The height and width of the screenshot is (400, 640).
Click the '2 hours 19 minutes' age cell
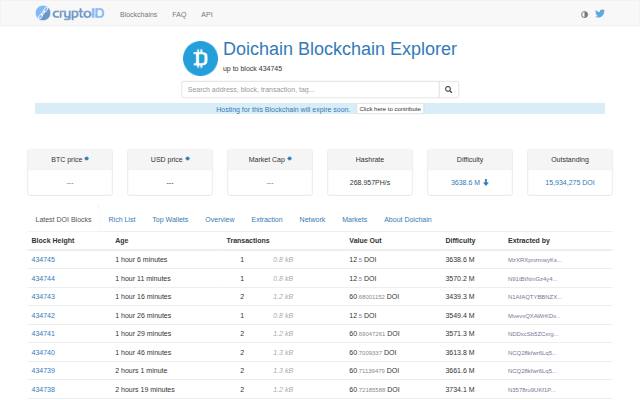click(x=145, y=389)
